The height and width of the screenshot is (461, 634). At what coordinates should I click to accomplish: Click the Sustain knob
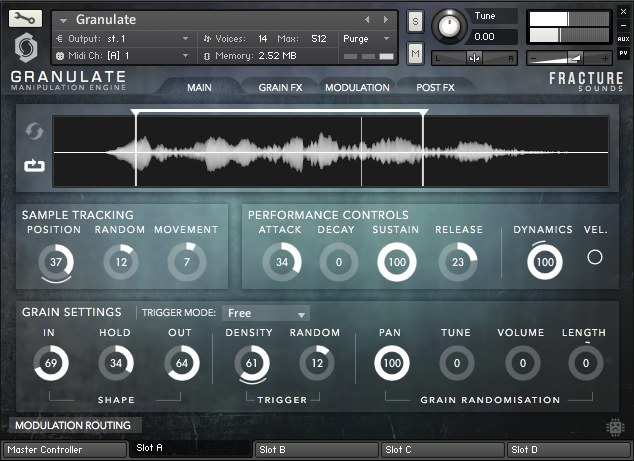(x=397, y=262)
